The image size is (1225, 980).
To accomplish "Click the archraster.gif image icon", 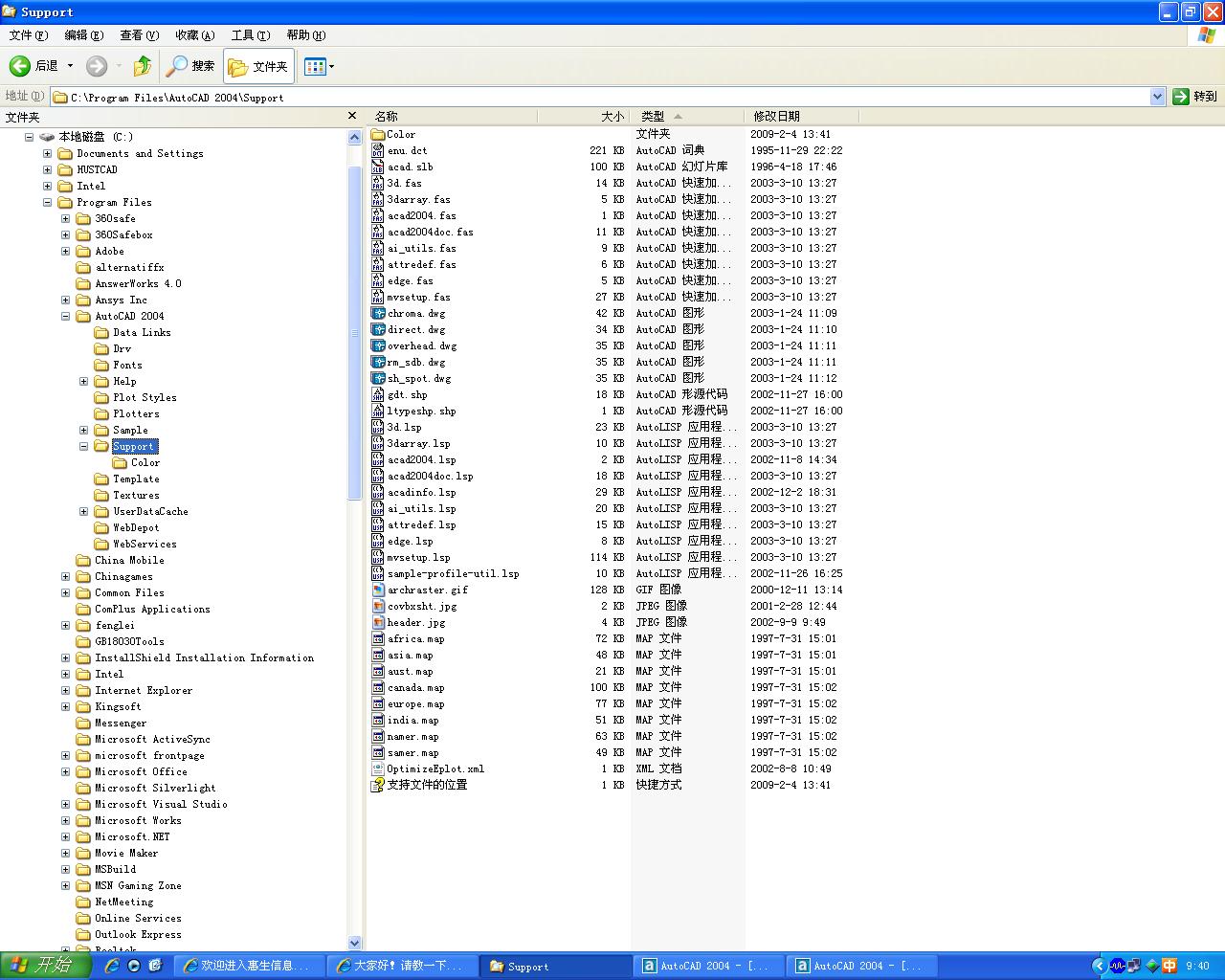I will tap(377, 590).
